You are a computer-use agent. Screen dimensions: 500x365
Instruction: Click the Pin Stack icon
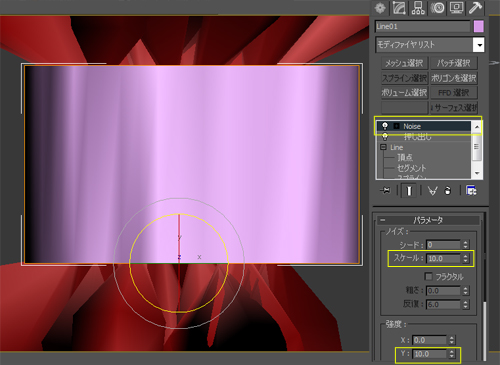385,191
